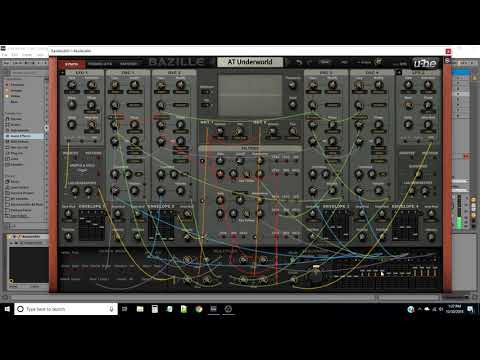Open Chrome from the taskbar
Screen dimensions: 480x360
coord(199,309)
